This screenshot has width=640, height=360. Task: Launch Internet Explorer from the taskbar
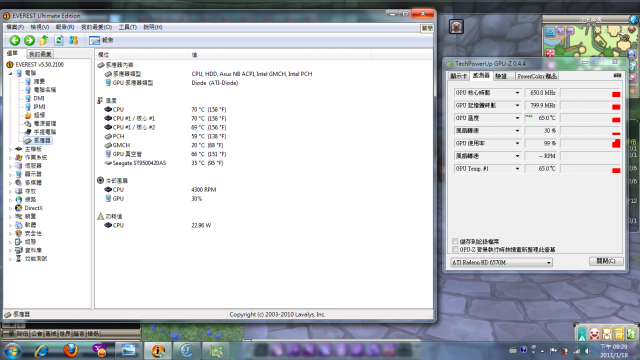coord(41,351)
